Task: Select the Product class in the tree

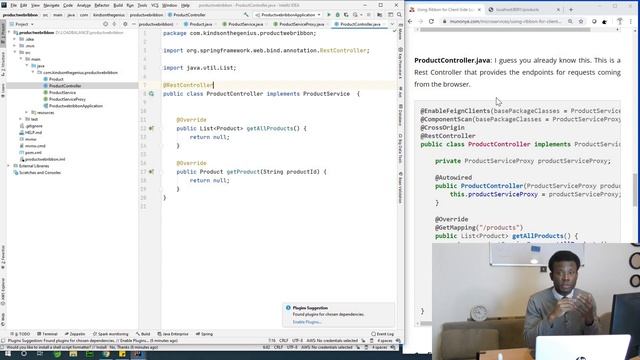Action: pyautogui.click(x=53, y=79)
